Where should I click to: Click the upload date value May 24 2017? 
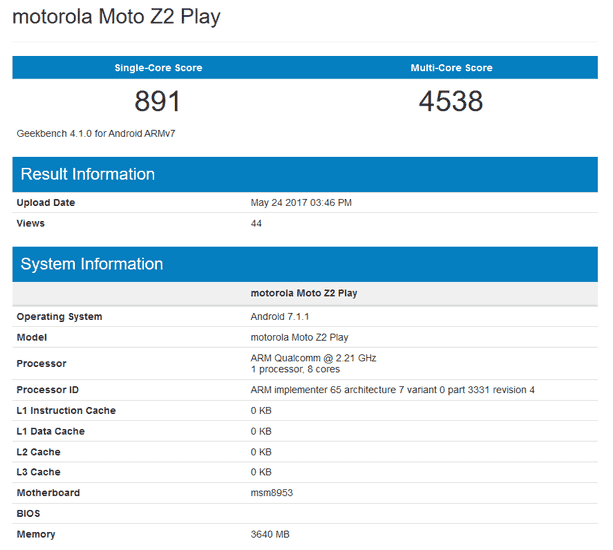(x=301, y=203)
